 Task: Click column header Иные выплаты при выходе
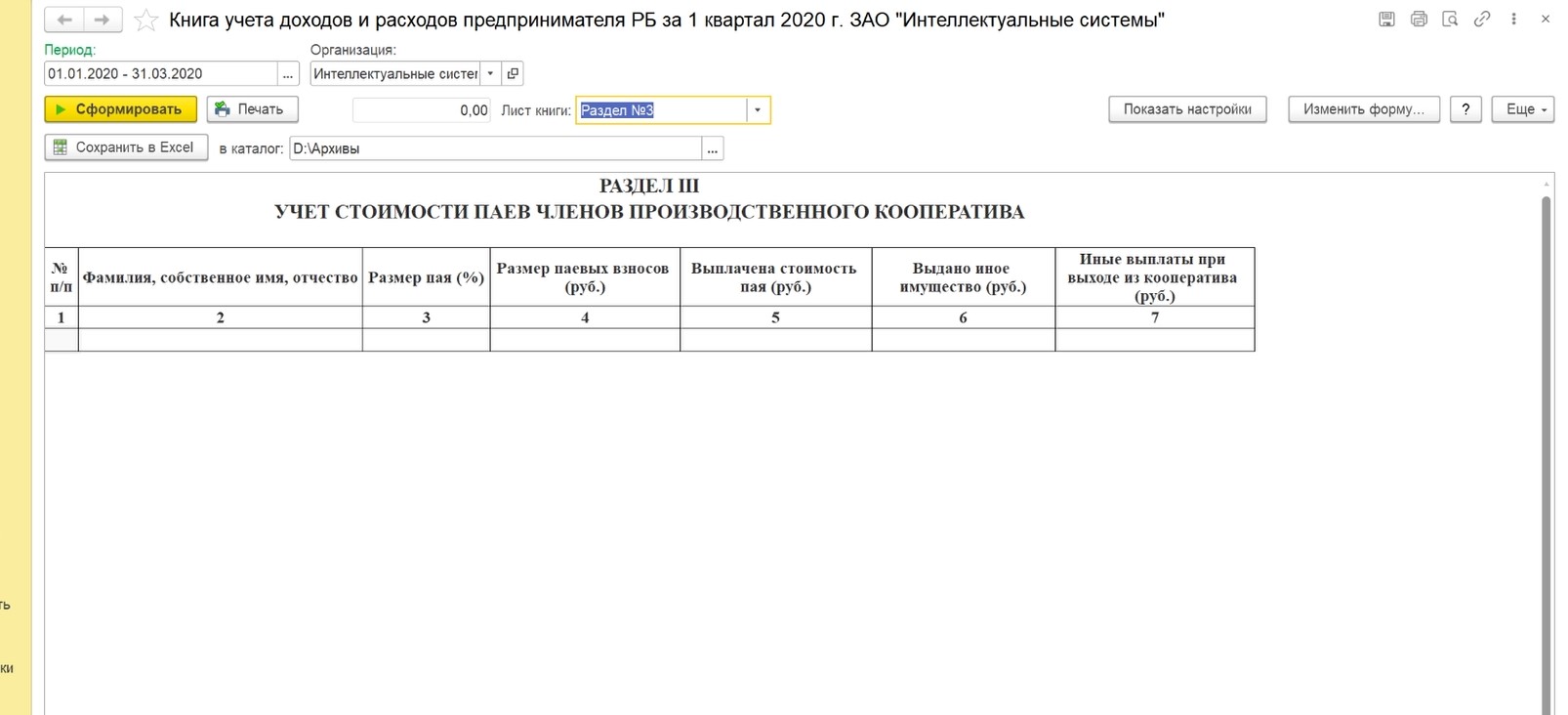1154,277
